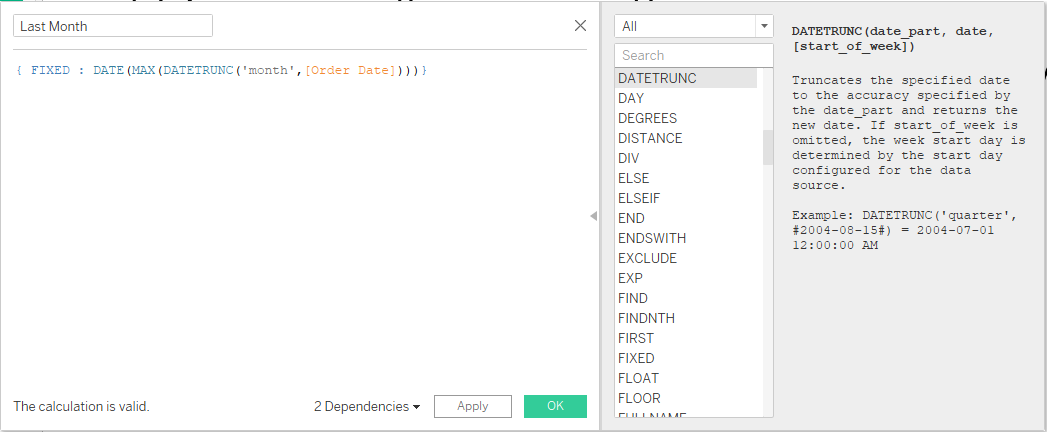
Task: Select the ENDSWITH function entry
Action: [652, 238]
